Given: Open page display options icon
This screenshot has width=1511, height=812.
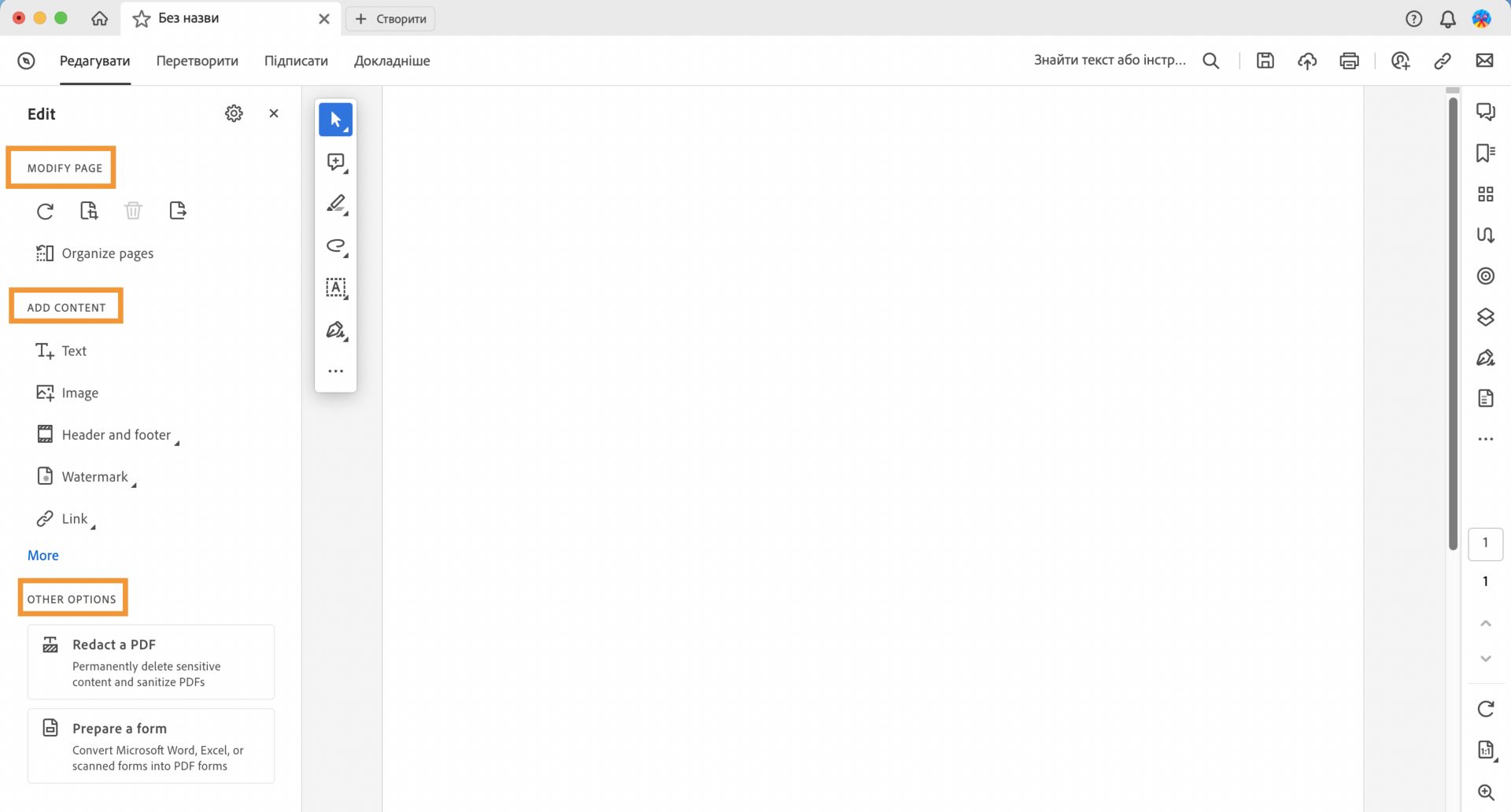Looking at the screenshot, I should tap(1486, 751).
